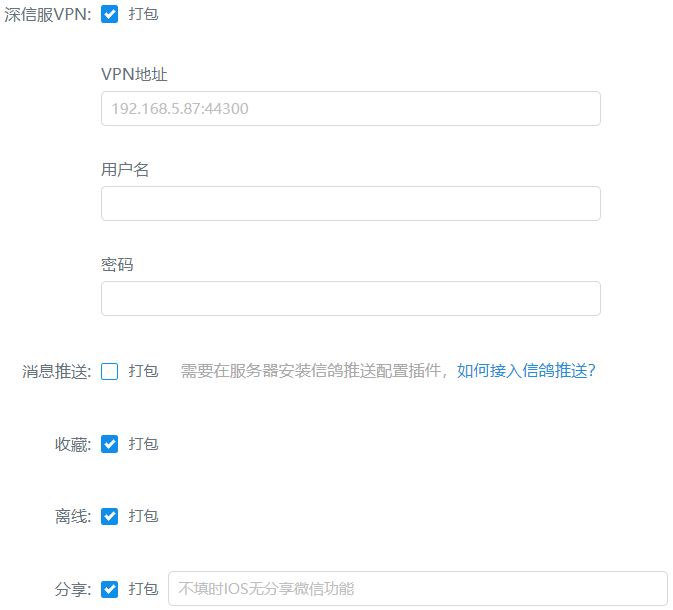Click the 分享 WeChat share input field
This screenshot has width=673, height=610.
pyautogui.click(x=417, y=589)
